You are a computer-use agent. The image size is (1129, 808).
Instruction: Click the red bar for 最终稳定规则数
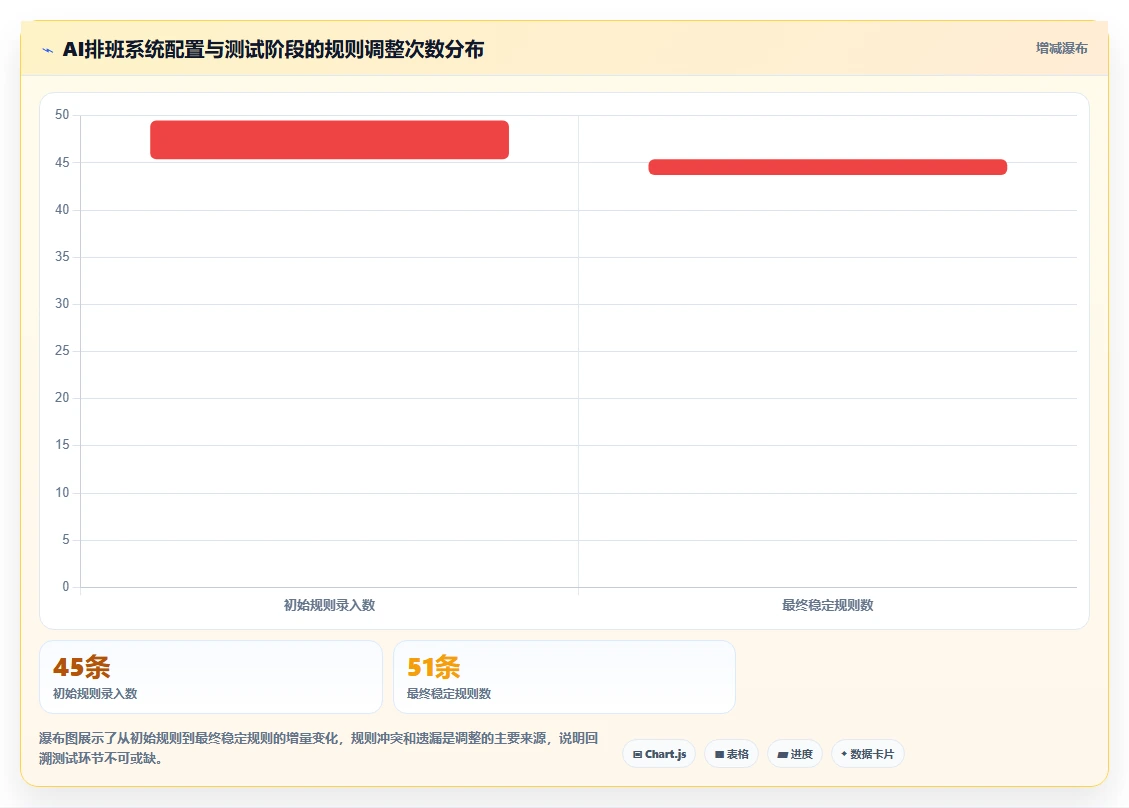[827, 167]
